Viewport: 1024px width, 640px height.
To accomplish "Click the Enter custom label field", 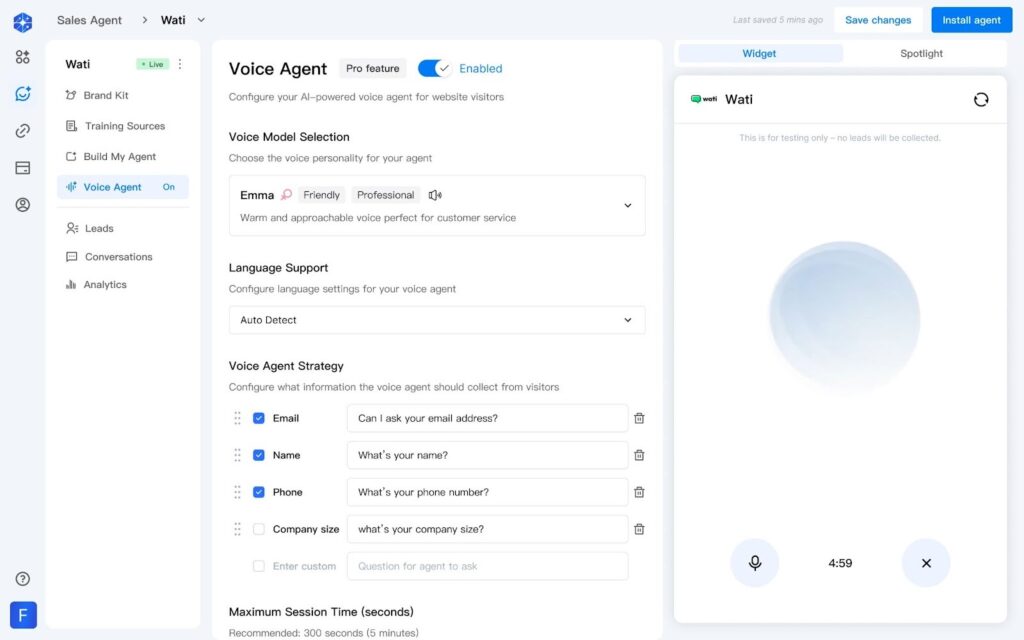I will pyautogui.click(x=304, y=566).
